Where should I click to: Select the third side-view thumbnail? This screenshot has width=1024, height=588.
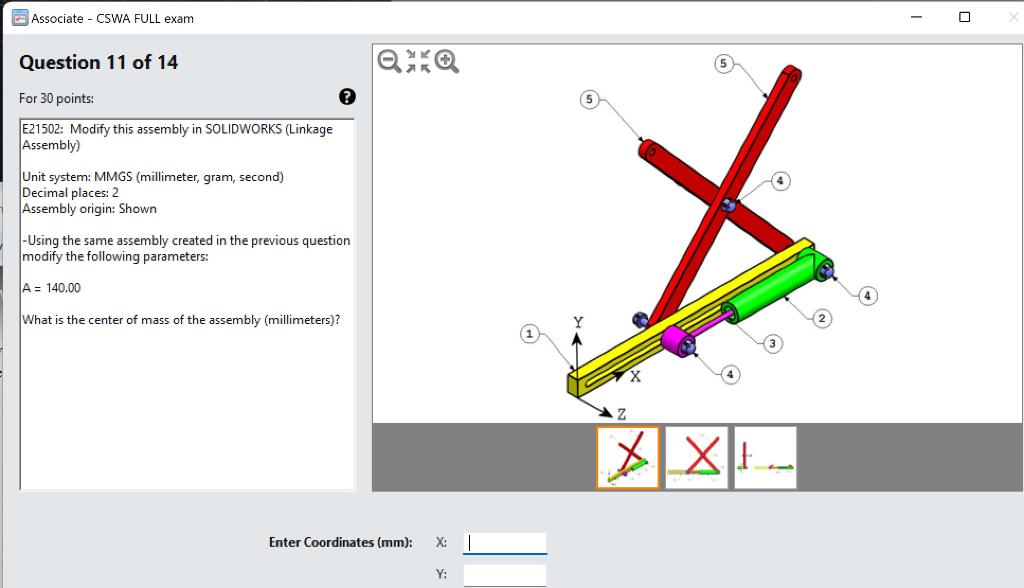765,457
